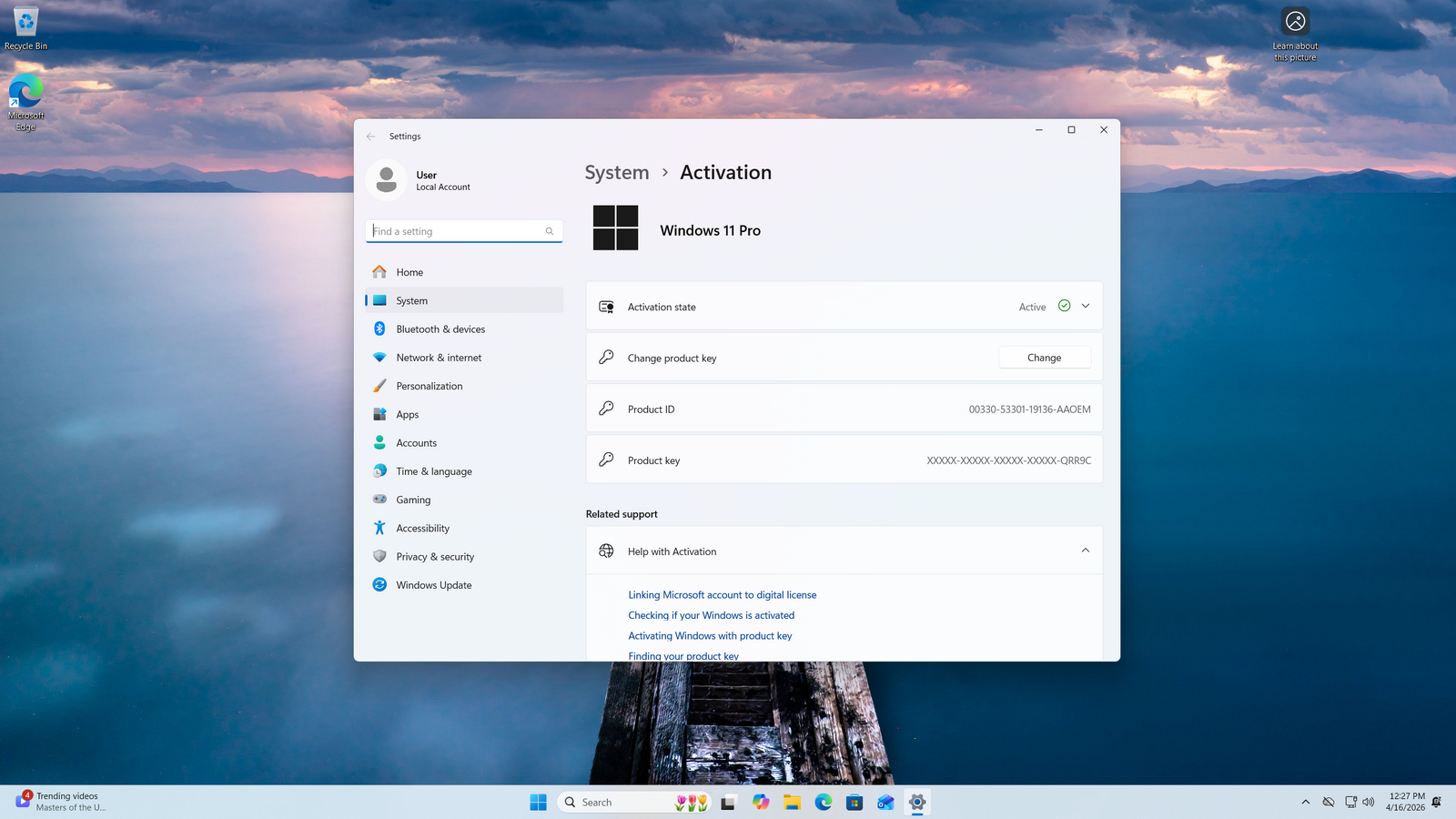
Task: Open Bluetooth & devices settings
Action: click(440, 329)
